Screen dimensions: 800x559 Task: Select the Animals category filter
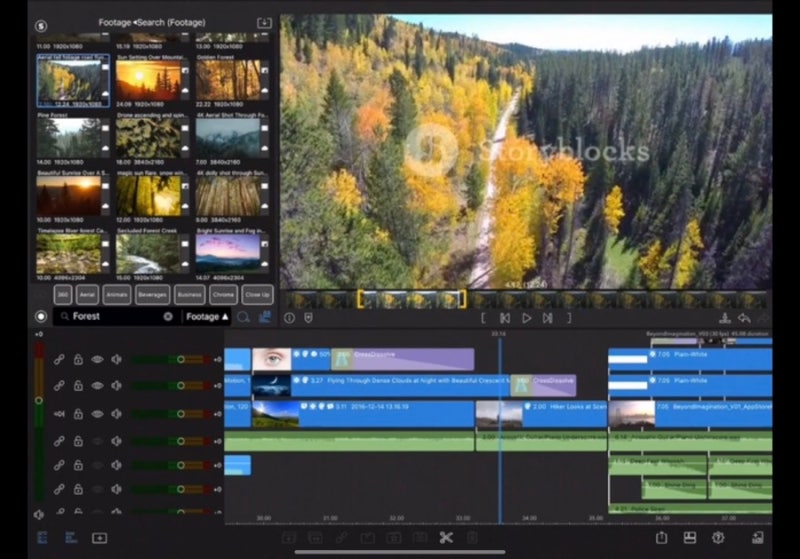tap(117, 295)
